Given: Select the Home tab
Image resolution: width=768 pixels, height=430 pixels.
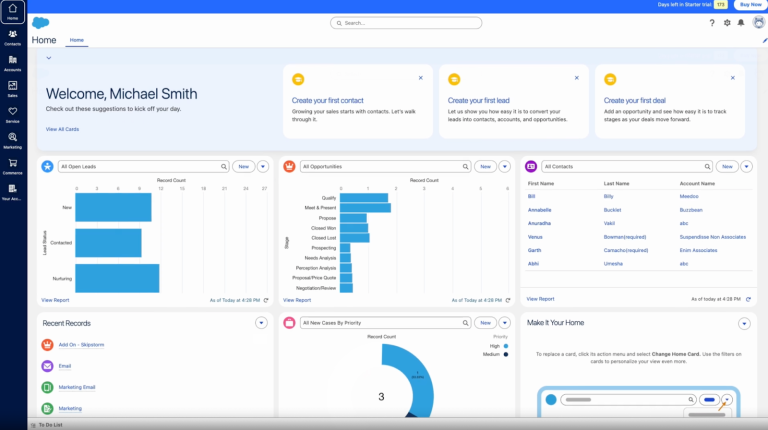Looking at the screenshot, I should (77, 40).
